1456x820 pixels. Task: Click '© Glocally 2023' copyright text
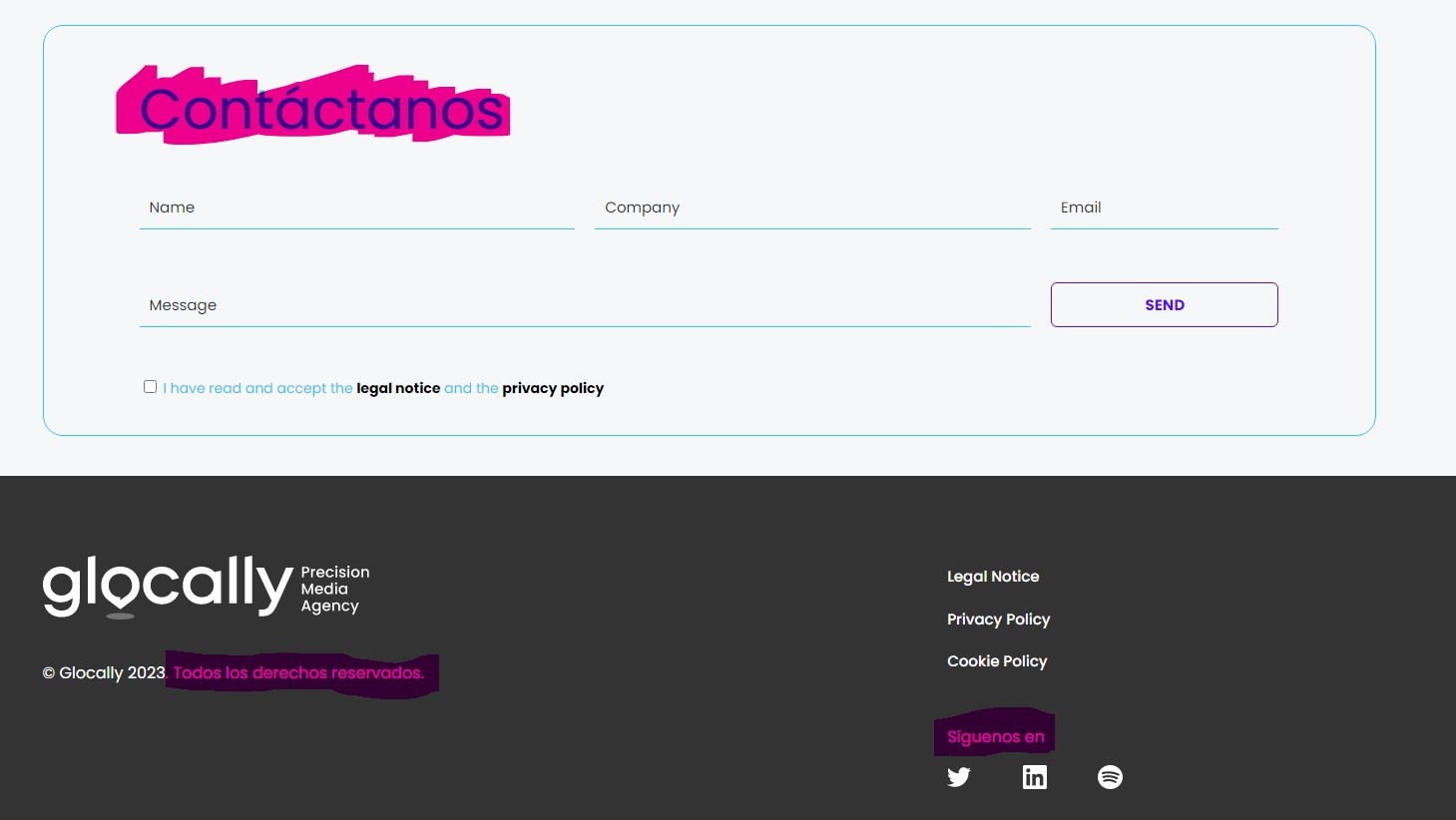pyautogui.click(x=104, y=673)
